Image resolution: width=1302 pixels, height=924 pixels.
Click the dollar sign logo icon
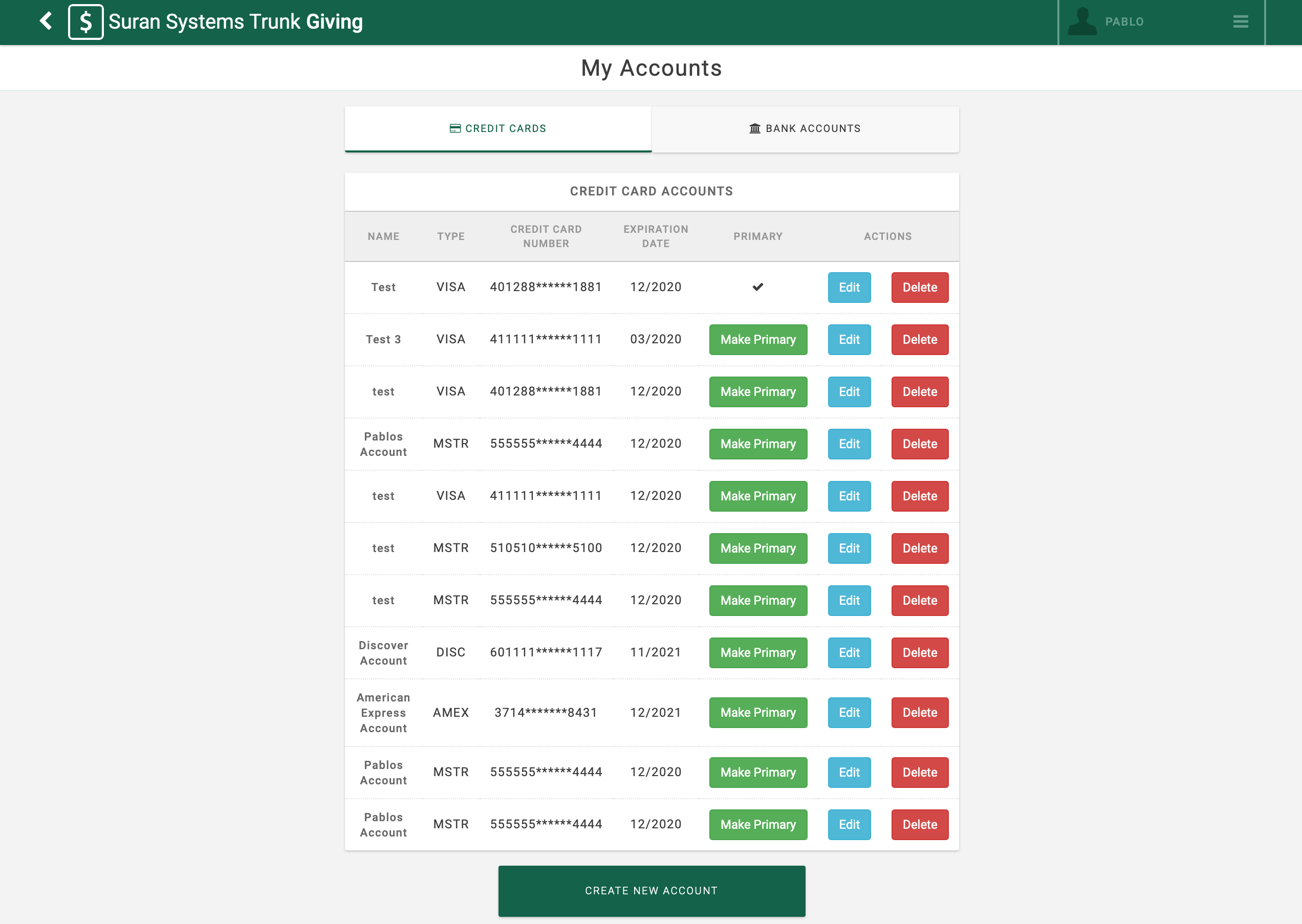point(85,21)
